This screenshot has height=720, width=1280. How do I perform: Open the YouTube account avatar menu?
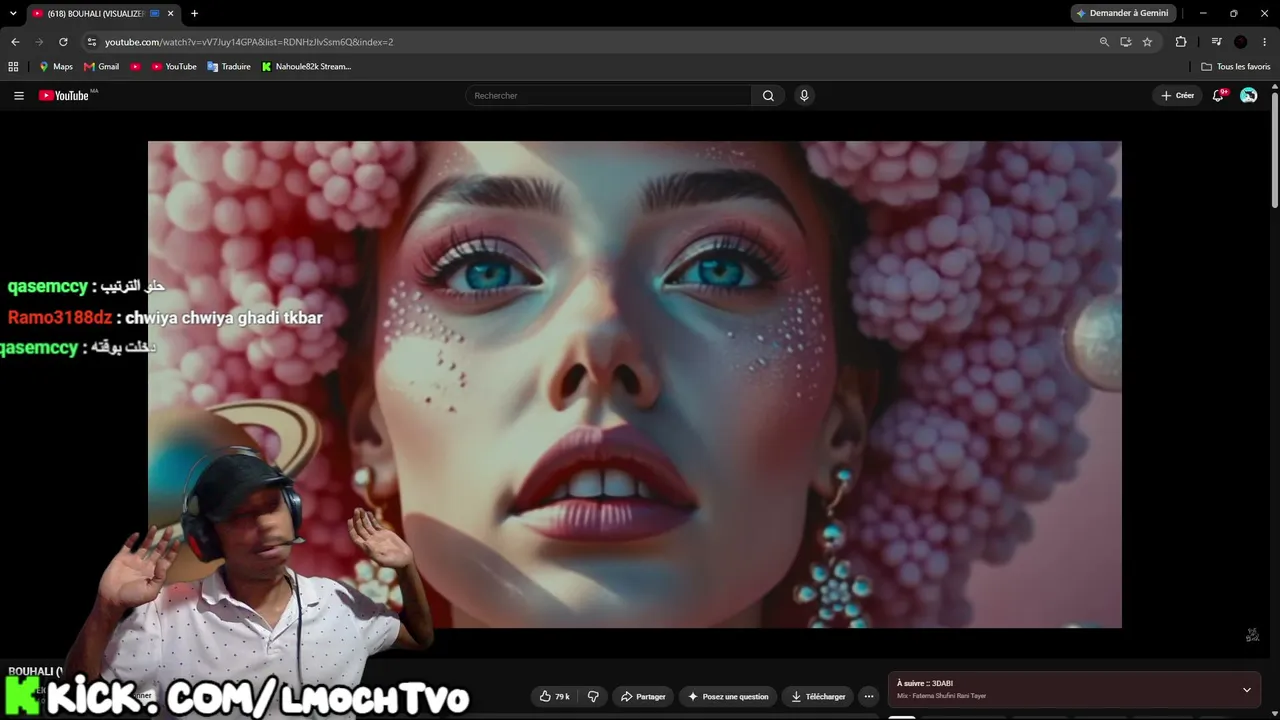[1249, 95]
